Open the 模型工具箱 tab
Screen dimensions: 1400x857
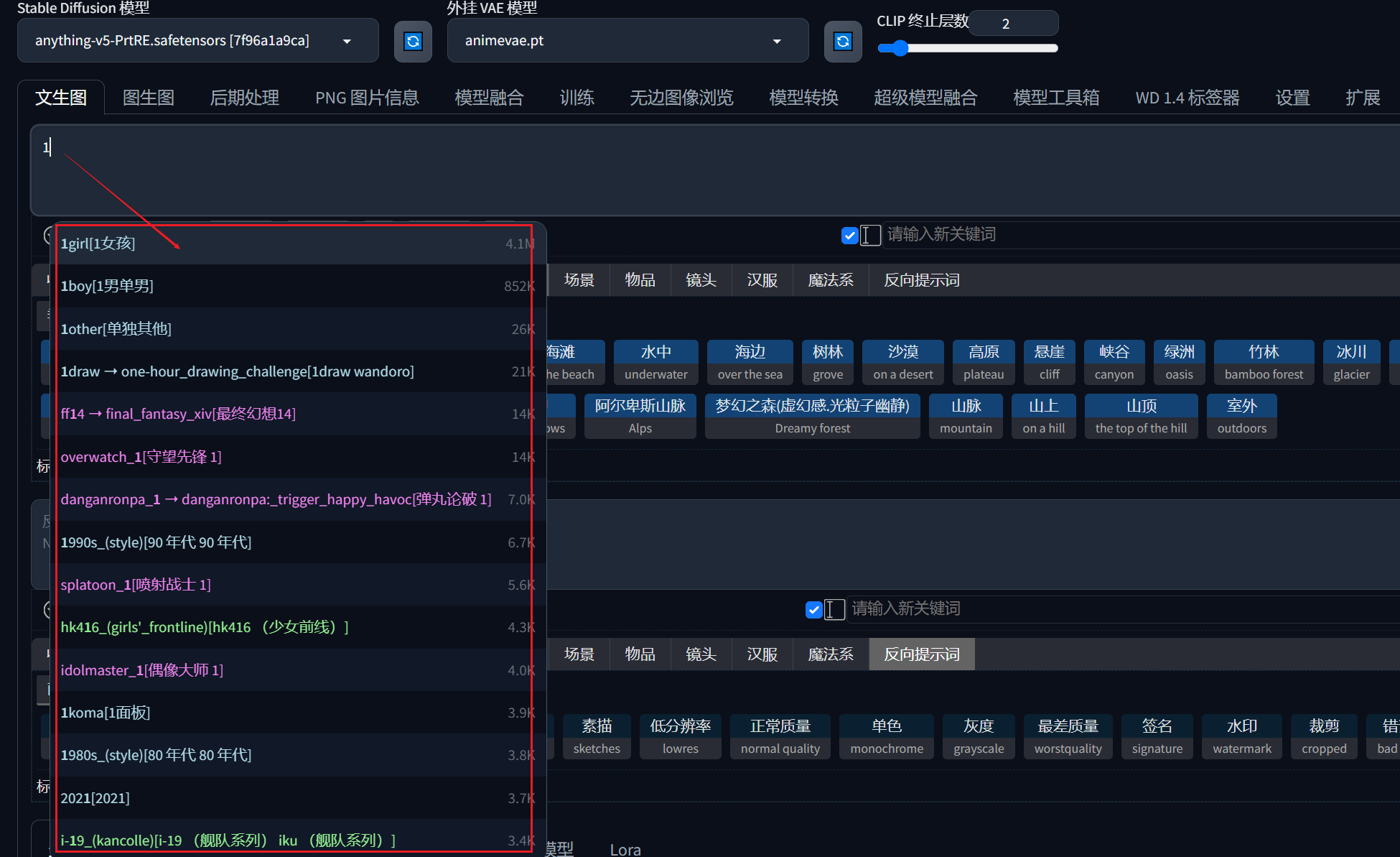(1056, 98)
